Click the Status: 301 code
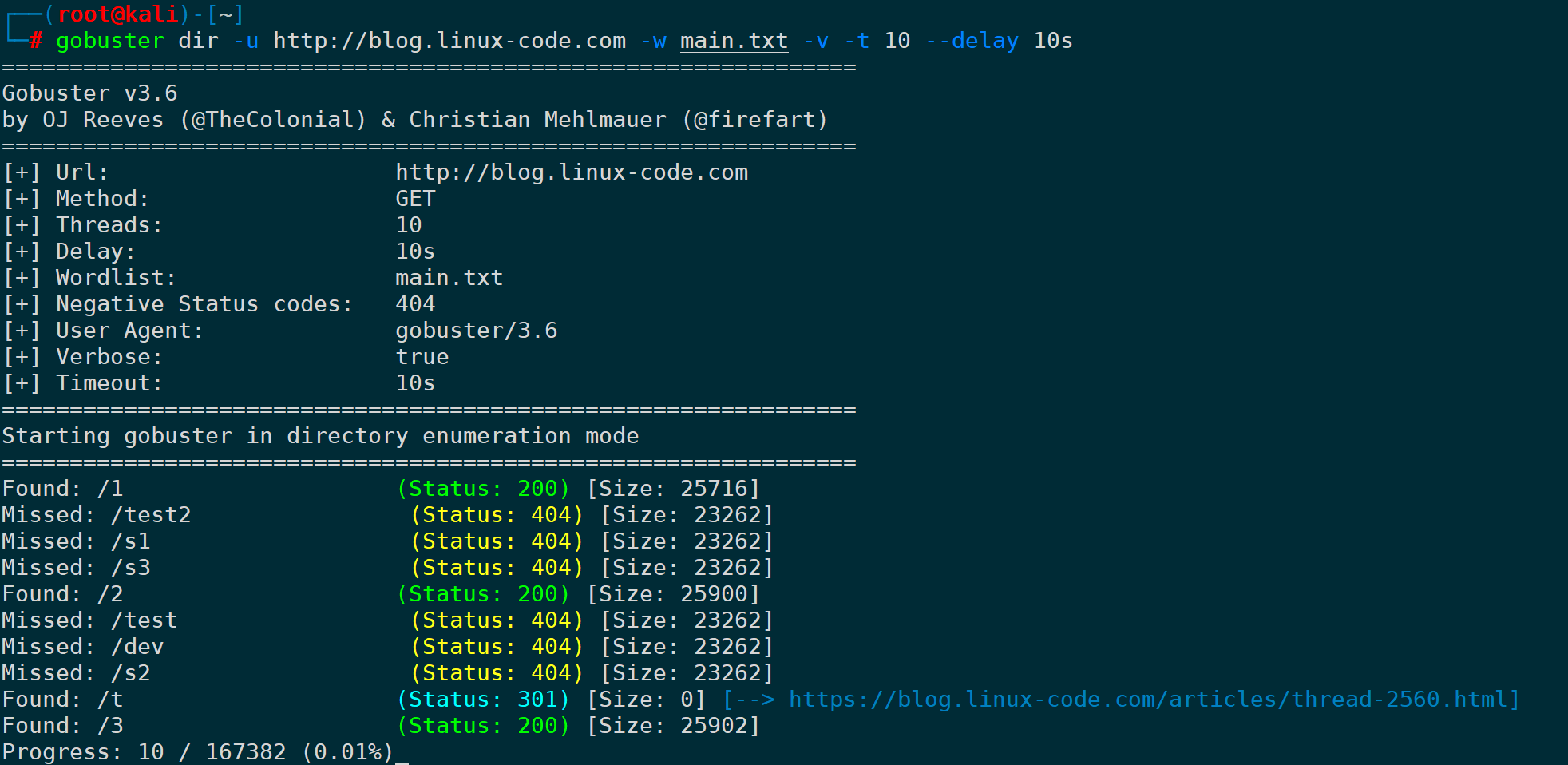Image resolution: width=1568 pixels, height=765 pixels. [483, 700]
